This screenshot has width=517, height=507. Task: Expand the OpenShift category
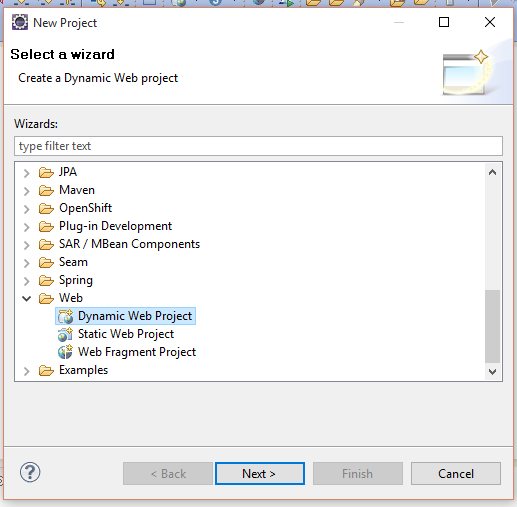[27, 209]
